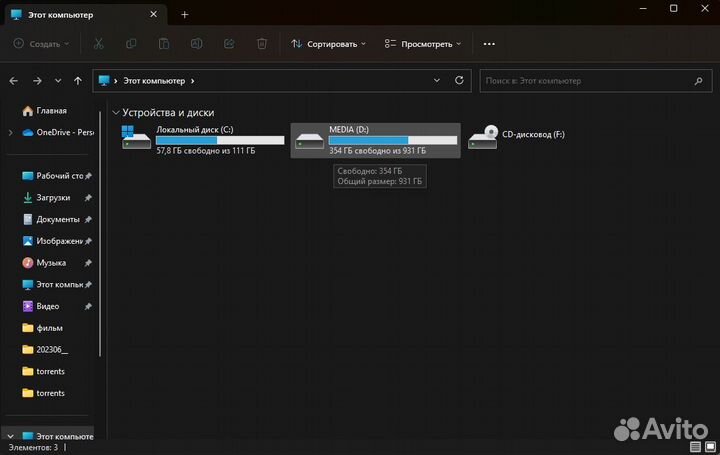Open address bar history dropdown chevron
720x455 pixels.
coord(436,80)
